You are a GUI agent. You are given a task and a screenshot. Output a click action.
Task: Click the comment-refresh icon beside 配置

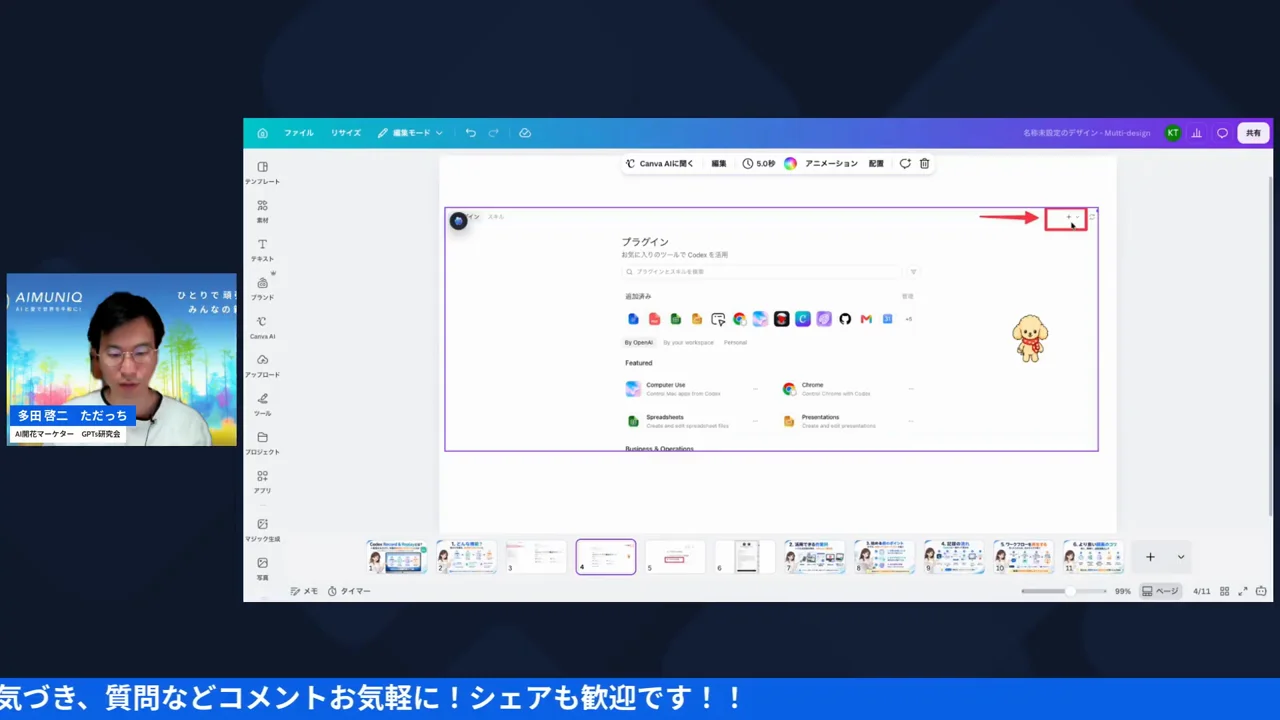[x=905, y=163]
